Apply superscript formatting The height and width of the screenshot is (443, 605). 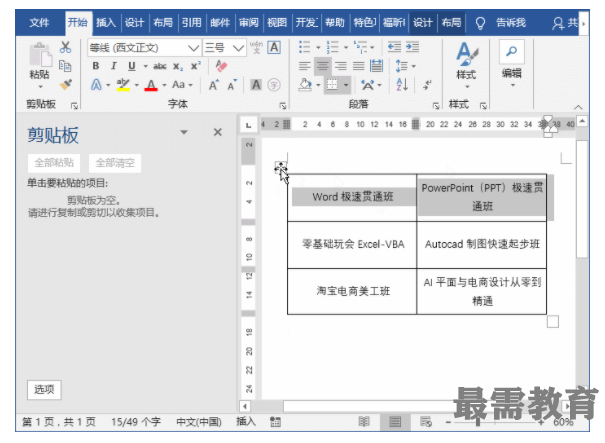196,66
